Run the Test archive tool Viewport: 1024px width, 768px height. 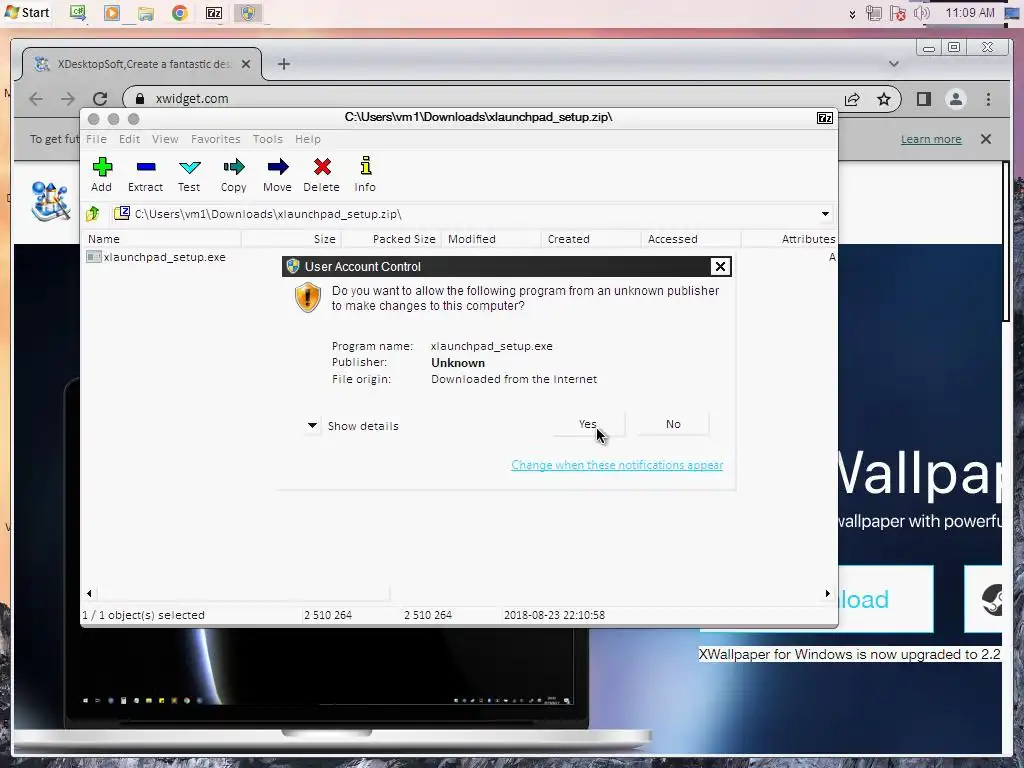point(189,174)
